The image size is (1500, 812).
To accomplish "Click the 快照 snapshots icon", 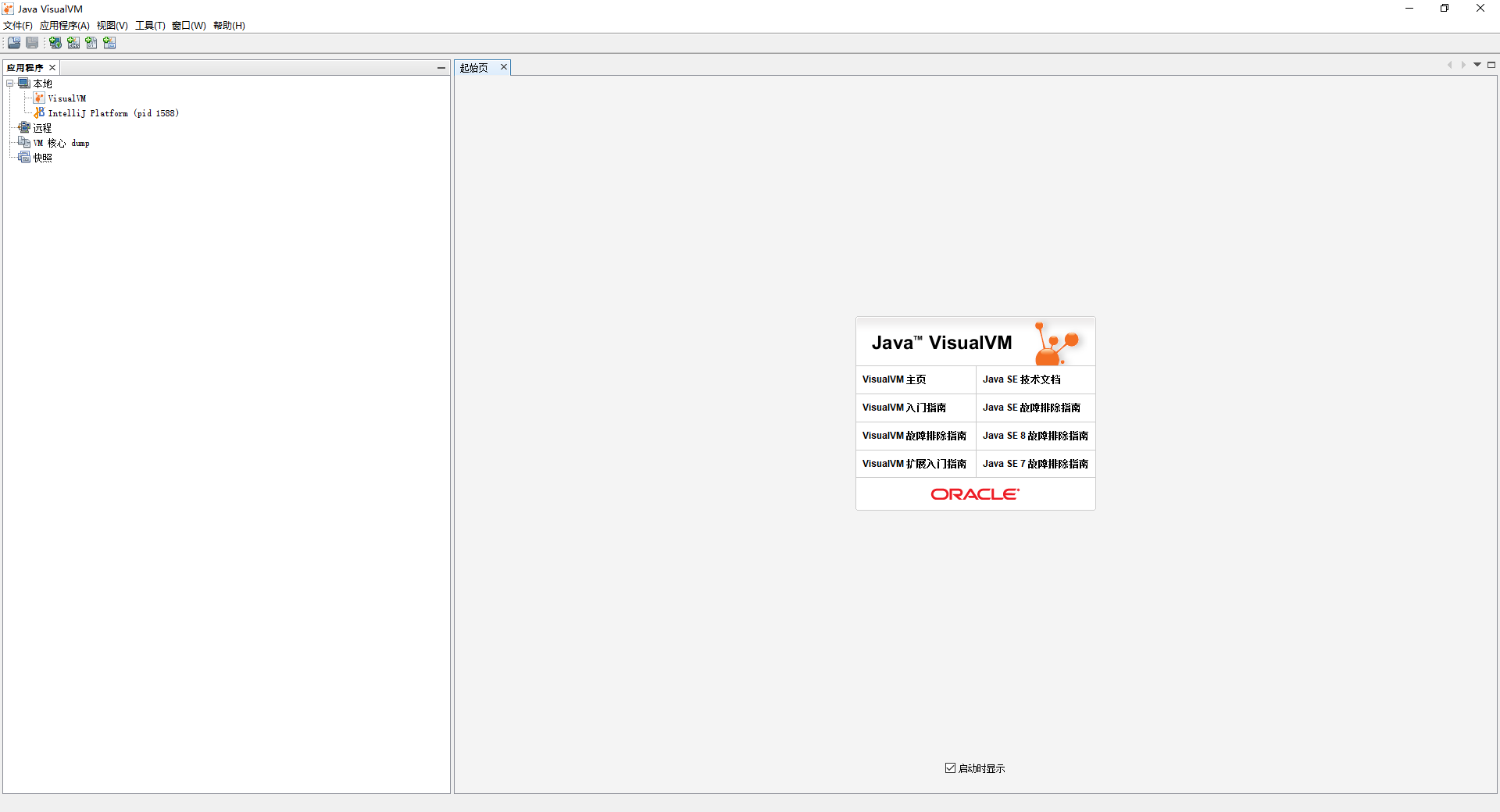I will pyautogui.click(x=24, y=158).
